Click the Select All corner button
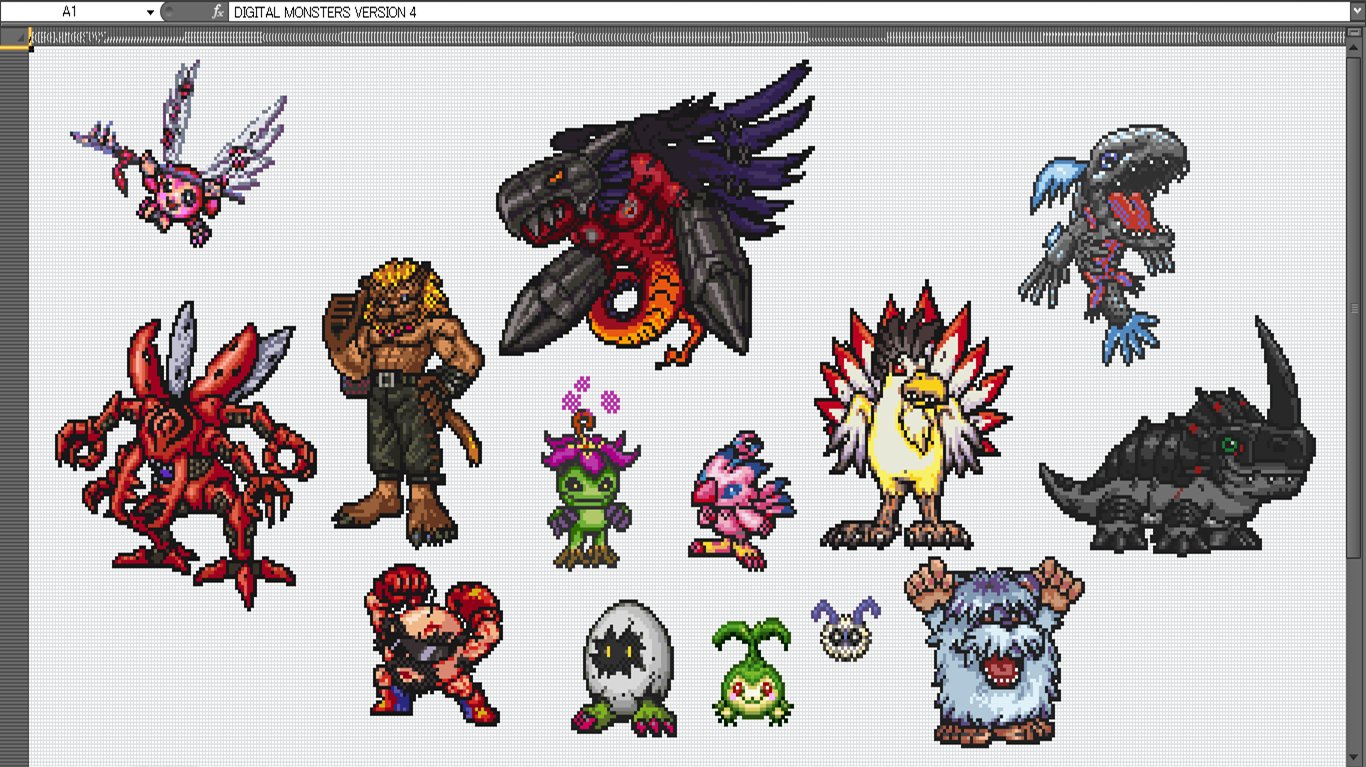The width and height of the screenshot is (1366, 767). pos(14,38)
